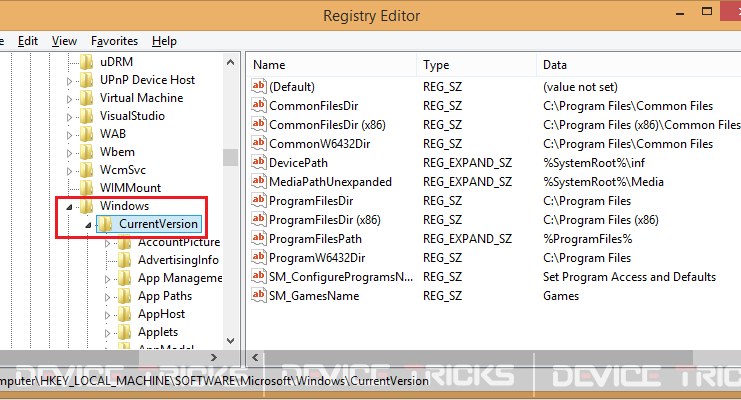Collapse the Windows key
Viewport: 741px width, 400px height.
[x=69, y=207]
